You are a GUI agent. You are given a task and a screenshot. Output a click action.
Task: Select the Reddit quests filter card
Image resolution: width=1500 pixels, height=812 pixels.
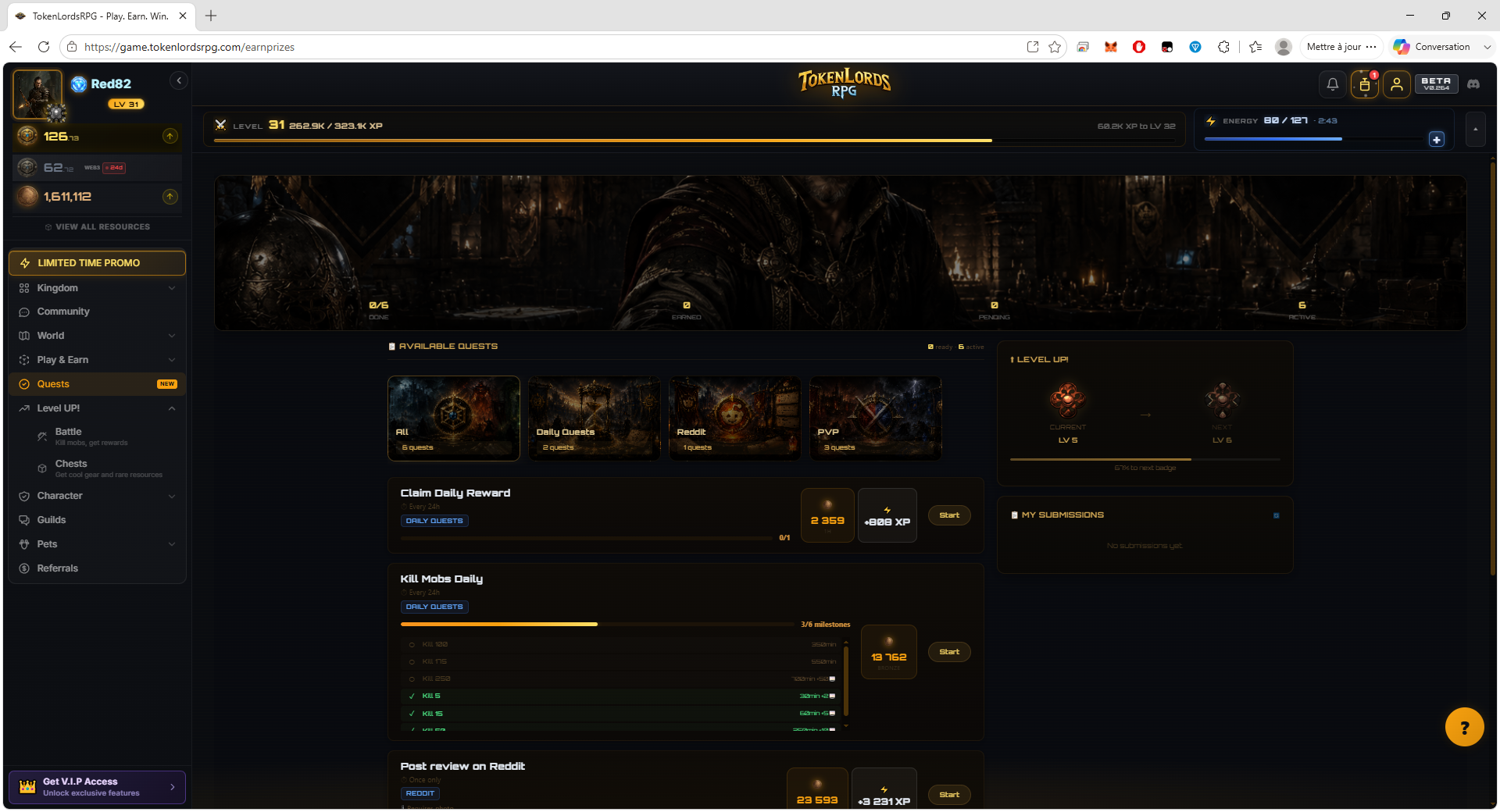735,418
